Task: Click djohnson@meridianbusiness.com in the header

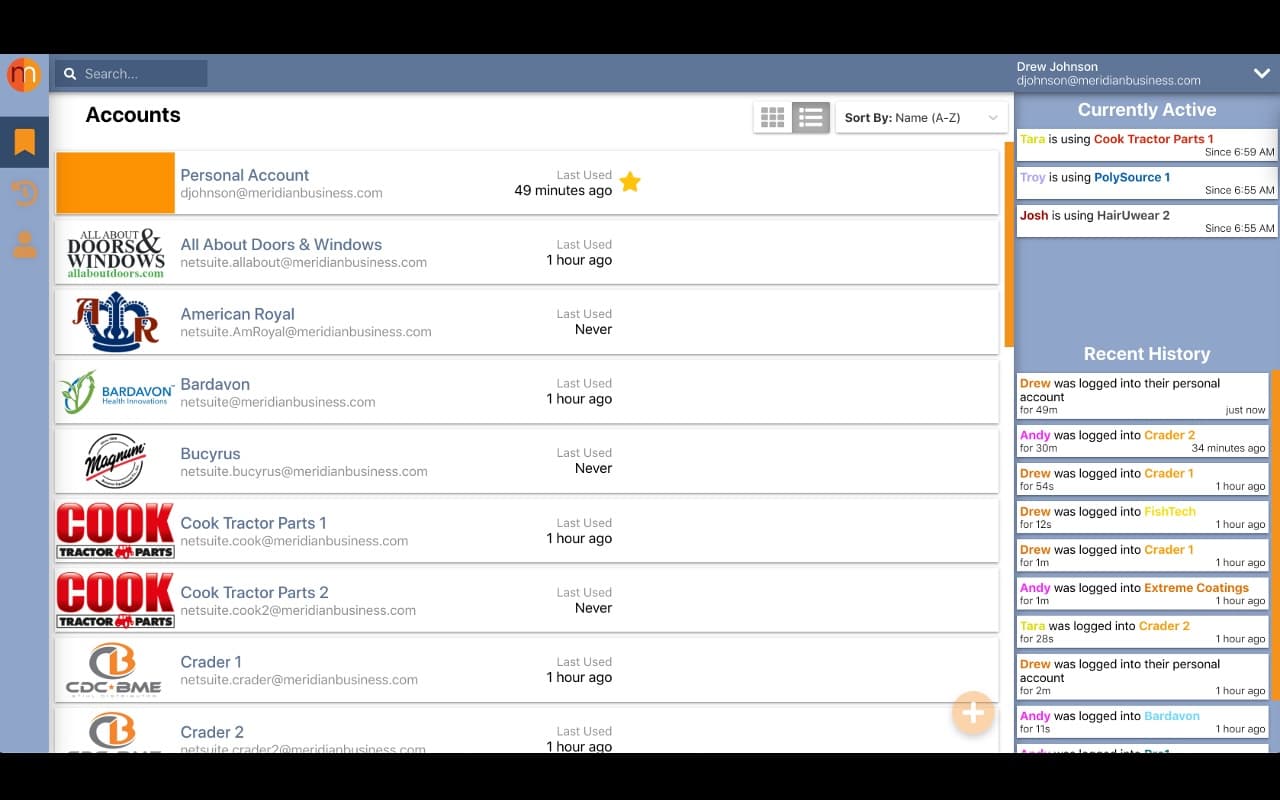Action: pos(1109,81)
